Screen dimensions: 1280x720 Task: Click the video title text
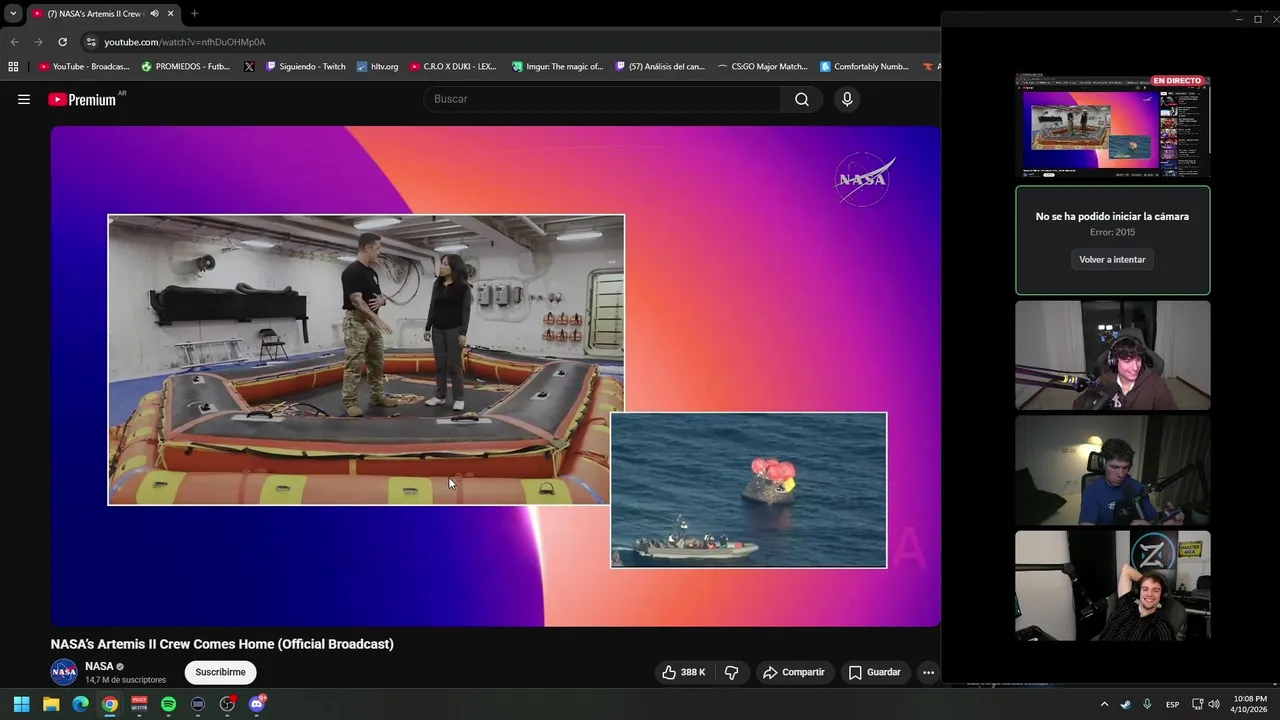[x=222, y=644]
